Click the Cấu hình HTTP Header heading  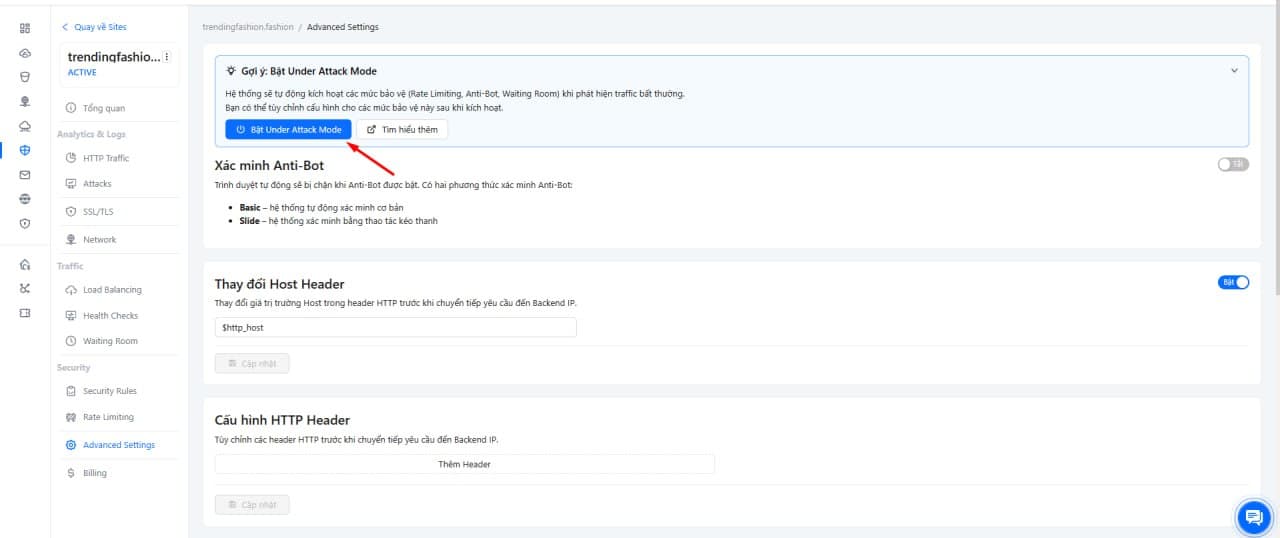coord(282,420)
